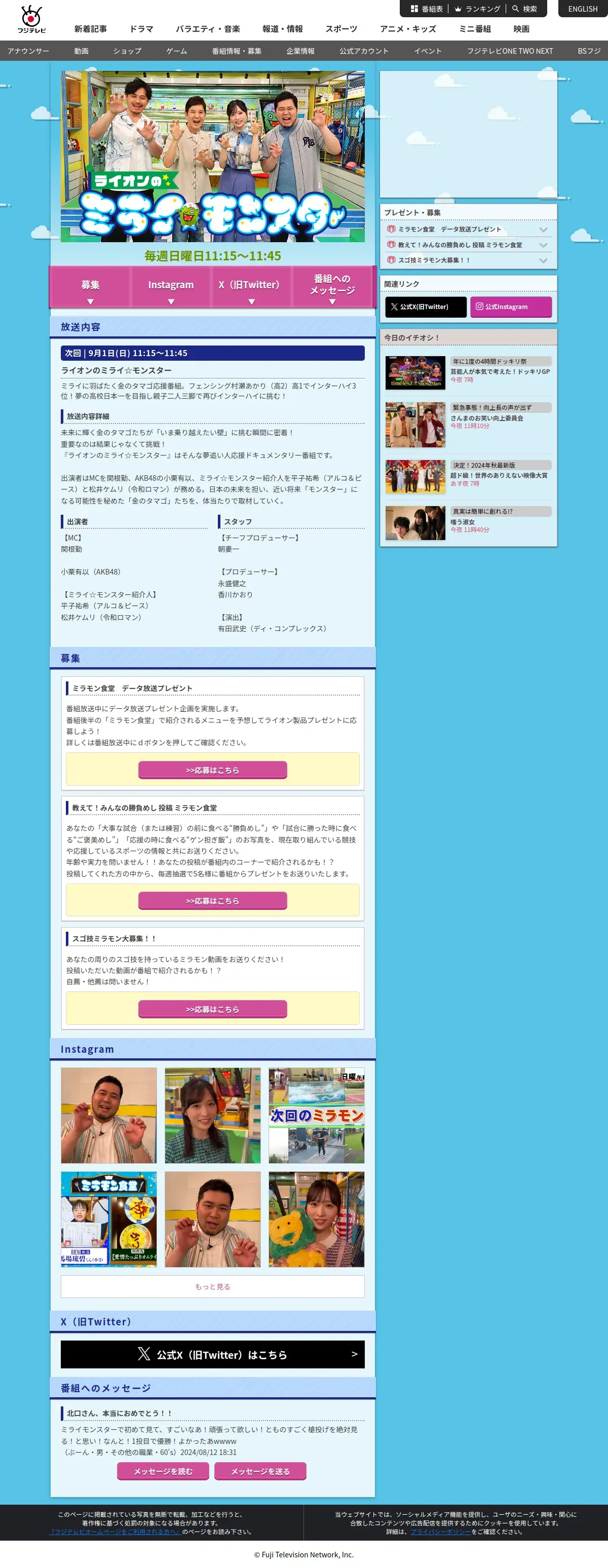The width and height of the screenshot is (608, 1568).
Task: Open ミニ番組 menu item
Action: pos(475,28)
